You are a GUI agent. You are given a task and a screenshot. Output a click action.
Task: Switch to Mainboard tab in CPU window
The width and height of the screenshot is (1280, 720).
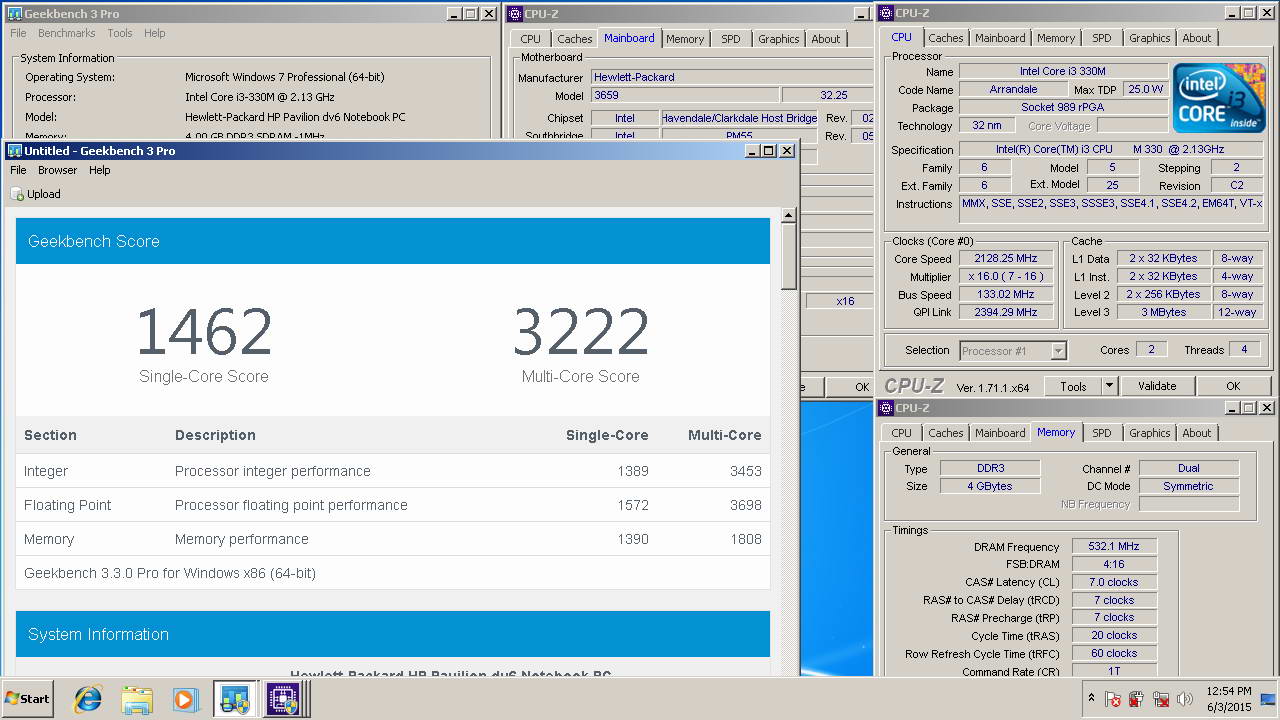[x=1000, y=38]
